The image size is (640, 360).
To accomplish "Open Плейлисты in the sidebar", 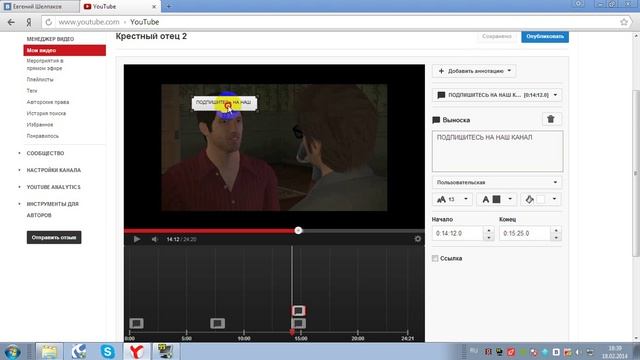I will [40, 80].
